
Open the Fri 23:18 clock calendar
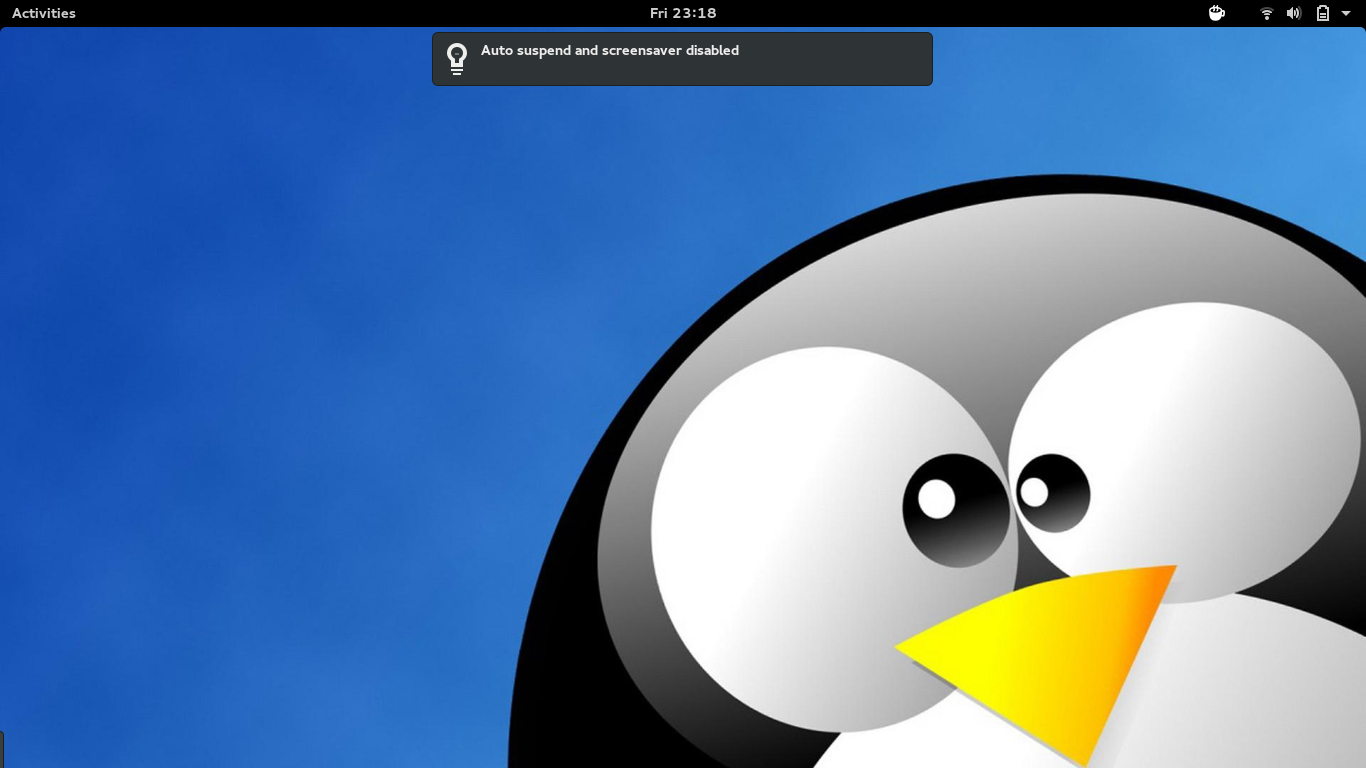point(683,13)
